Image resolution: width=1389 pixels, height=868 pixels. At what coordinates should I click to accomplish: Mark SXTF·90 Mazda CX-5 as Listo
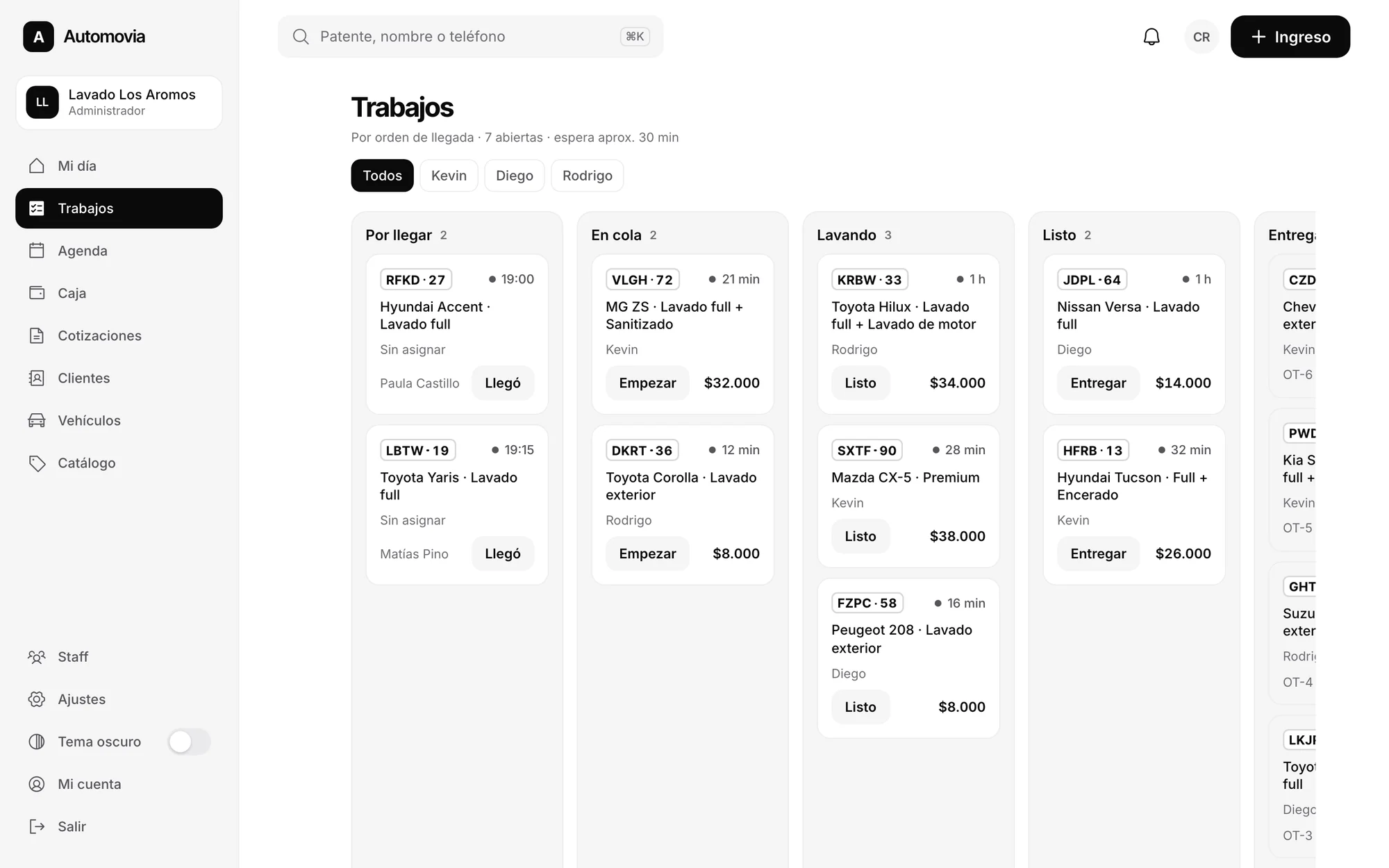click(860, 537)
